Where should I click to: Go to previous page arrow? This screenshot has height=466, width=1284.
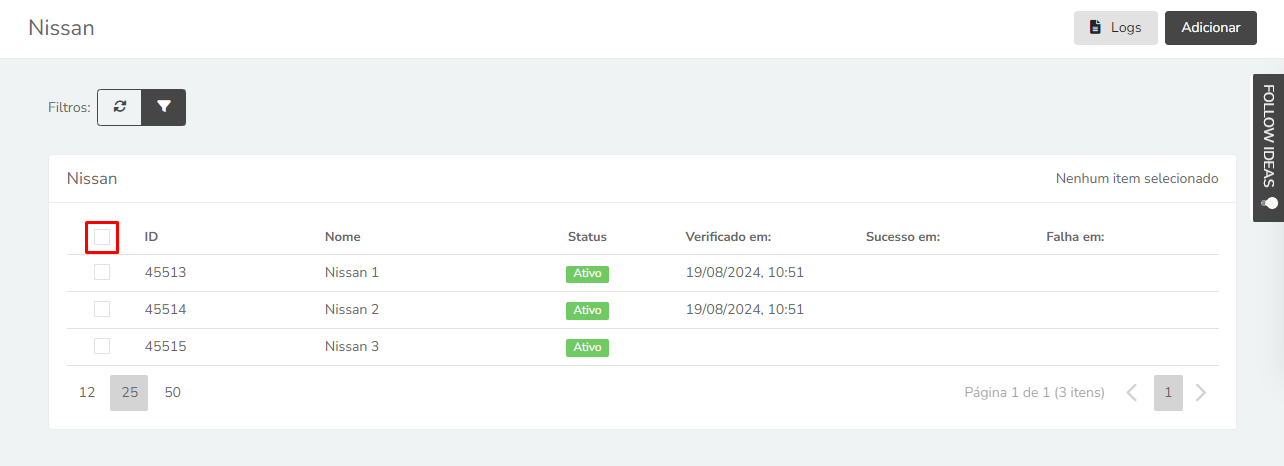(x=1132, y=393)
